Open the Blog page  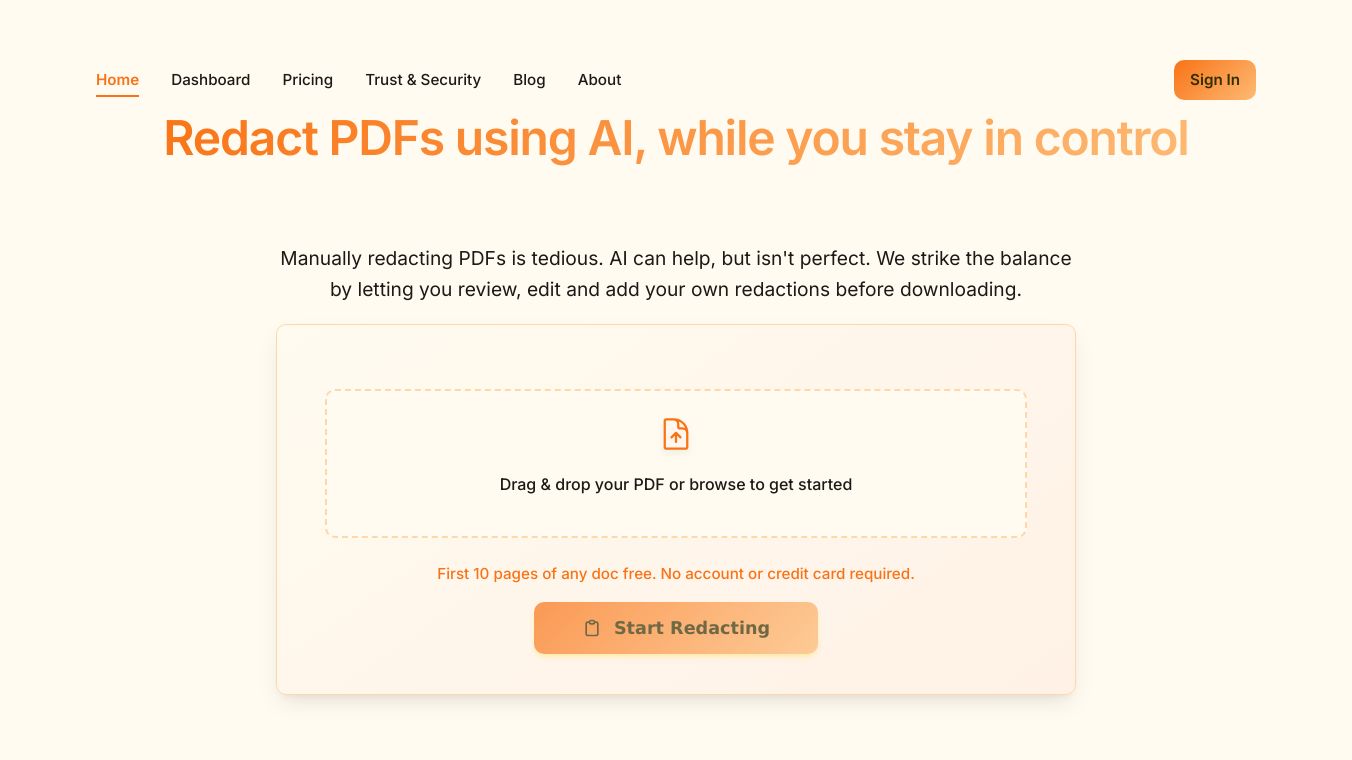point(529,80)
